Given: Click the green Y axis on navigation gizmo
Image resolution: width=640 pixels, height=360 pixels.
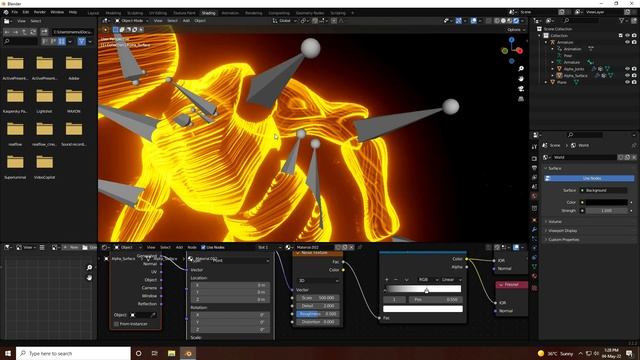Looking at the screenshot, I should point(504,51).
